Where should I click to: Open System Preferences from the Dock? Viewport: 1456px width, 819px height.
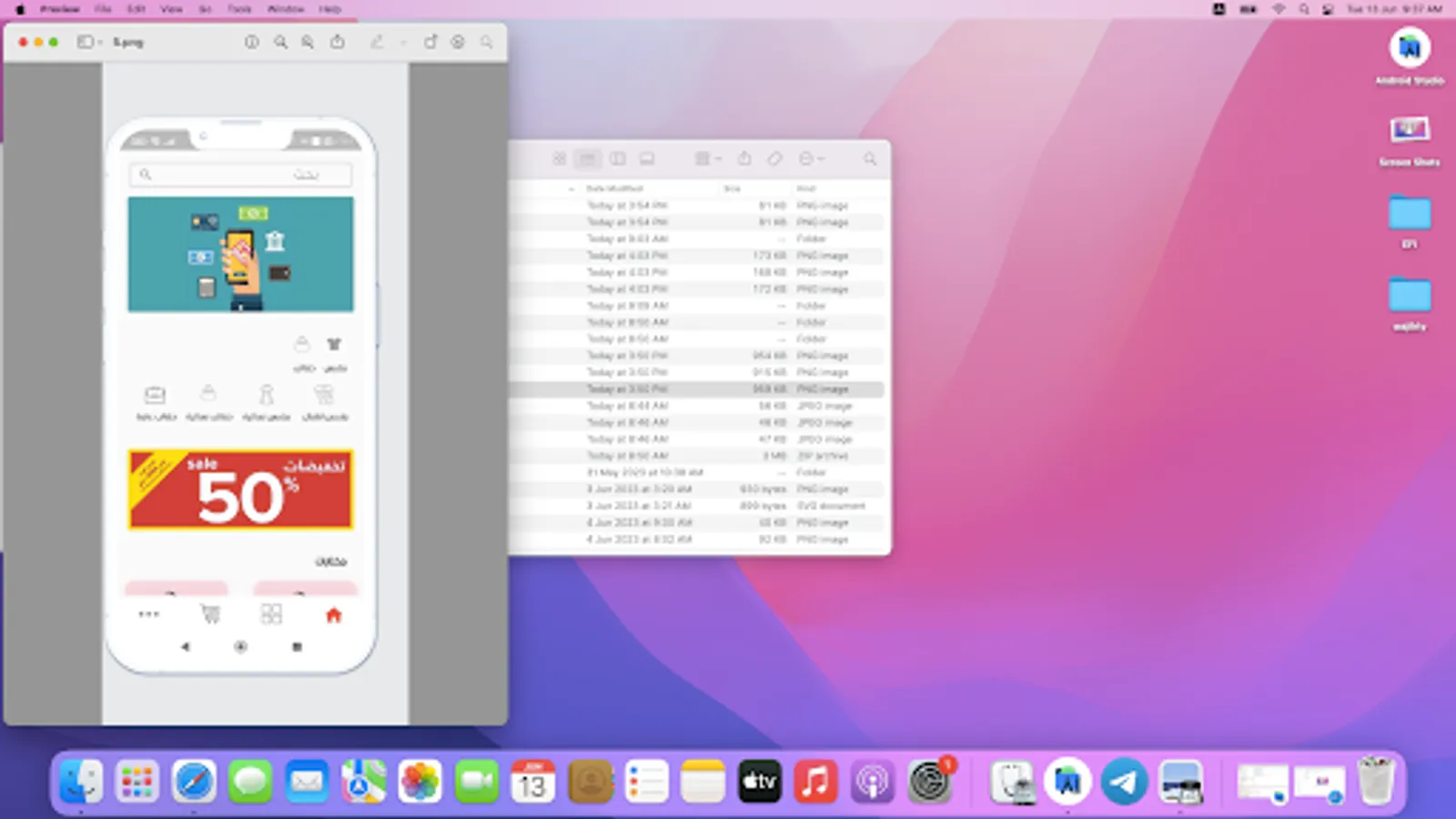click(x=928, y=782)
